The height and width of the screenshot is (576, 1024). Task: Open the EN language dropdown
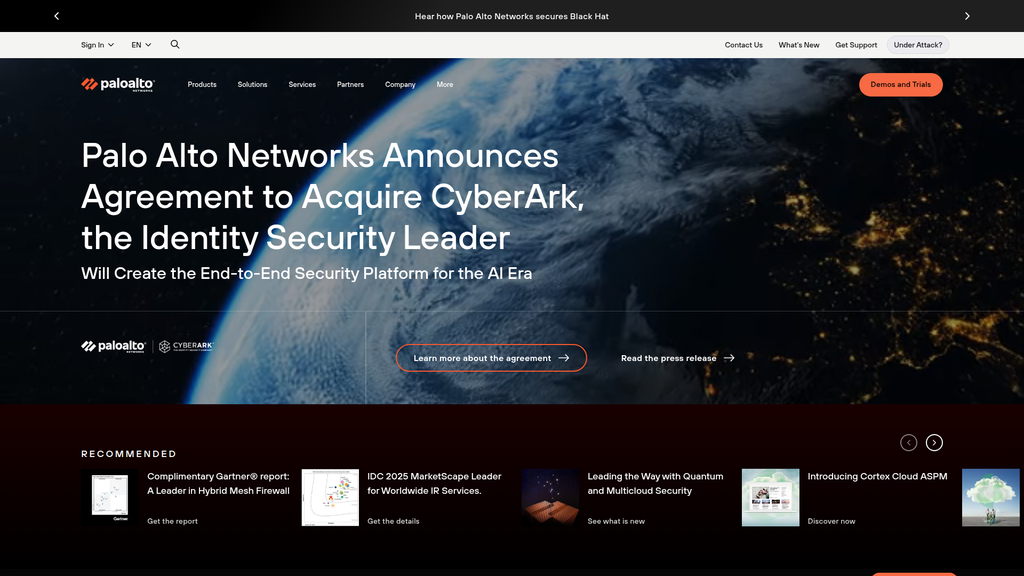pos(141,45)
